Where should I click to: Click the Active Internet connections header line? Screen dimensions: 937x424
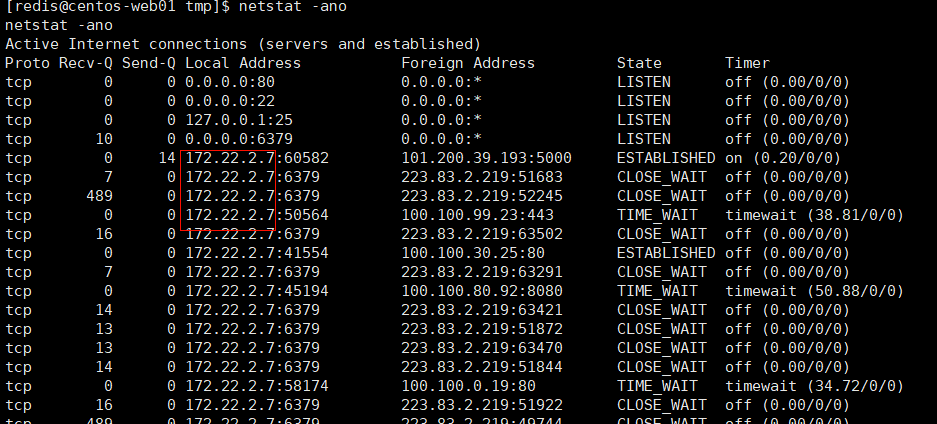click(243, 44)
